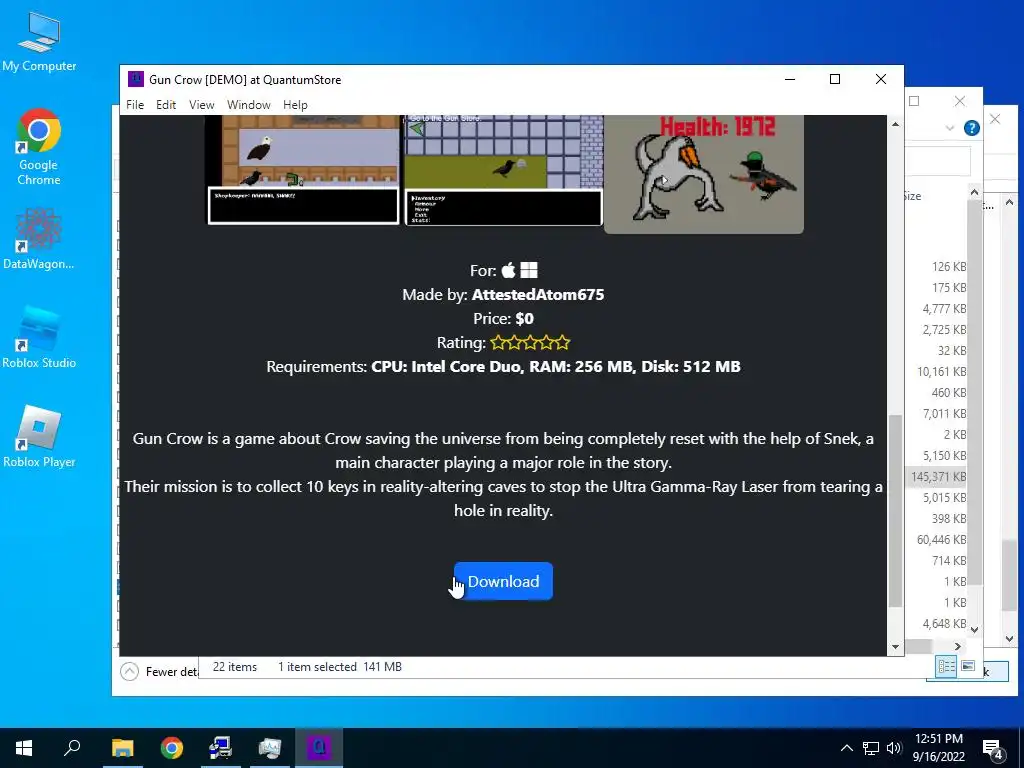1024x768 pixels.
Task: Close the background Explorer window
Action: tap(959, 101)
